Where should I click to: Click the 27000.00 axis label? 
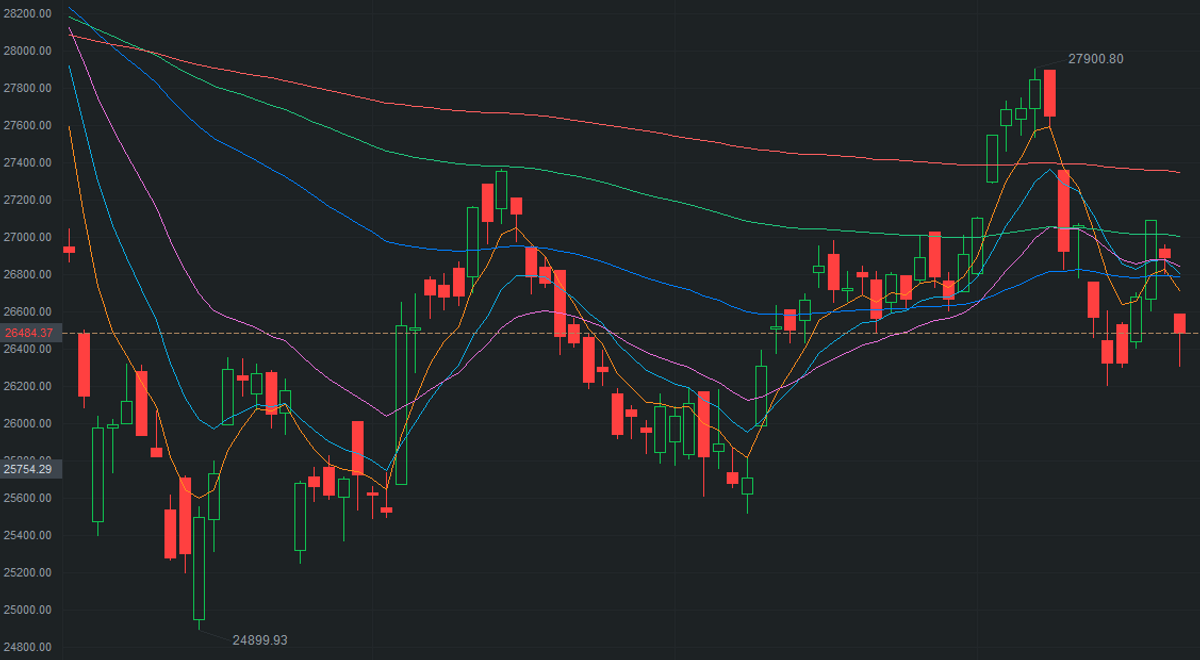point(27,238)
